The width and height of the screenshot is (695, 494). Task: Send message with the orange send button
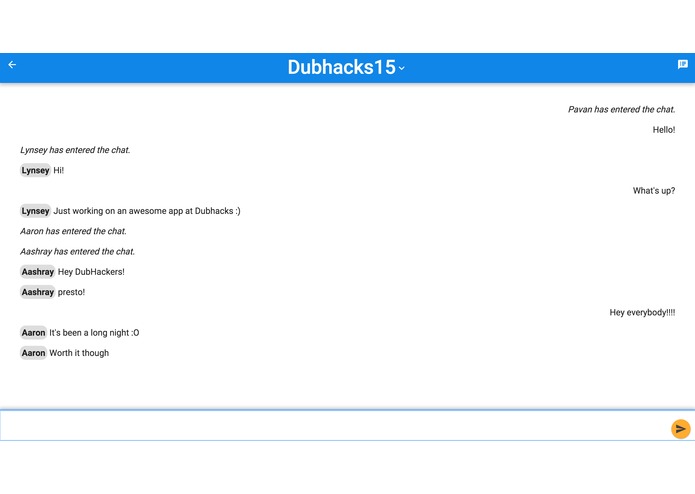680,428
